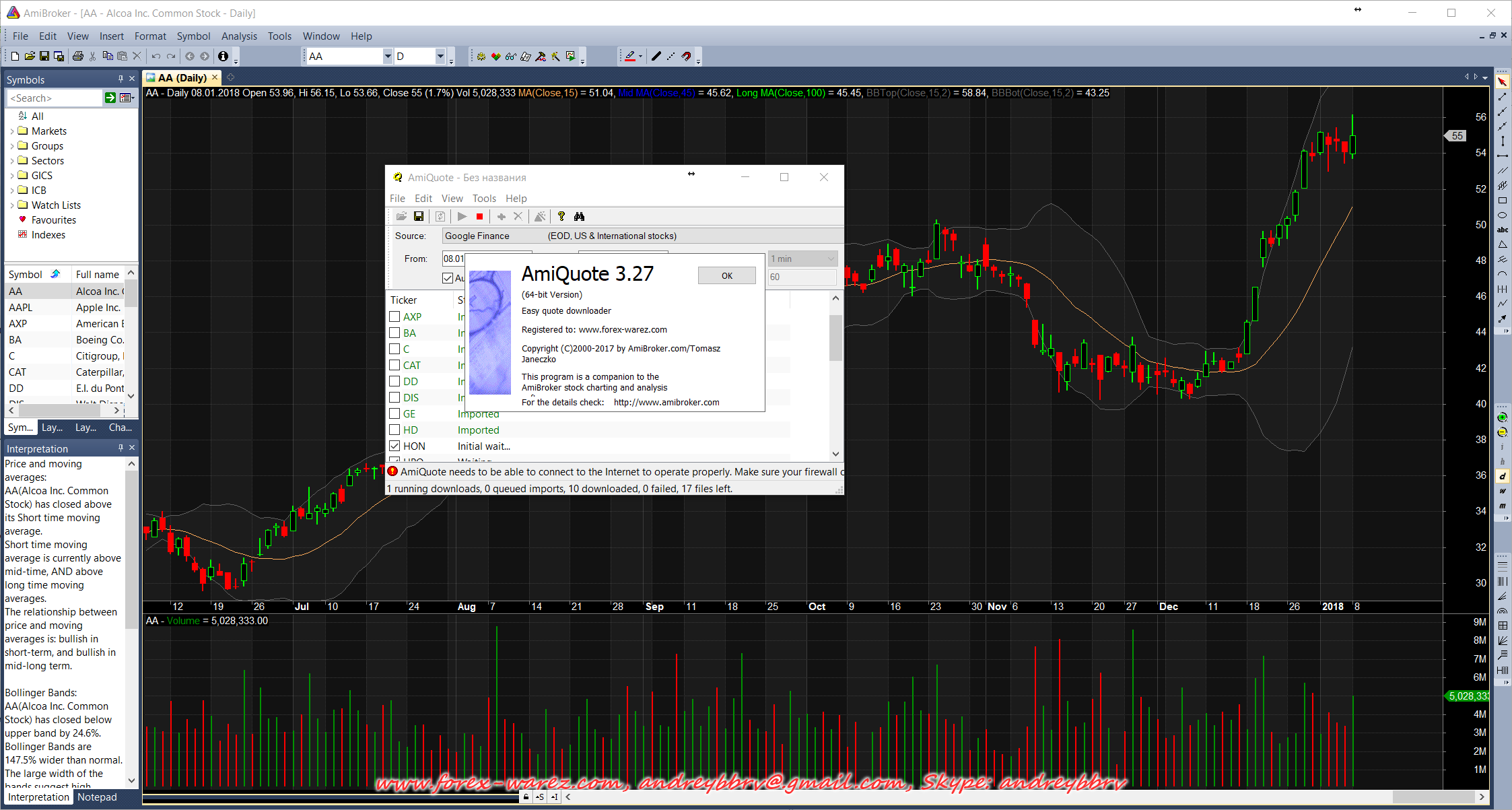Click the www.amibroker.com link
The height and width of the screenshot is (810, 1512).
(x=666, y=403)
